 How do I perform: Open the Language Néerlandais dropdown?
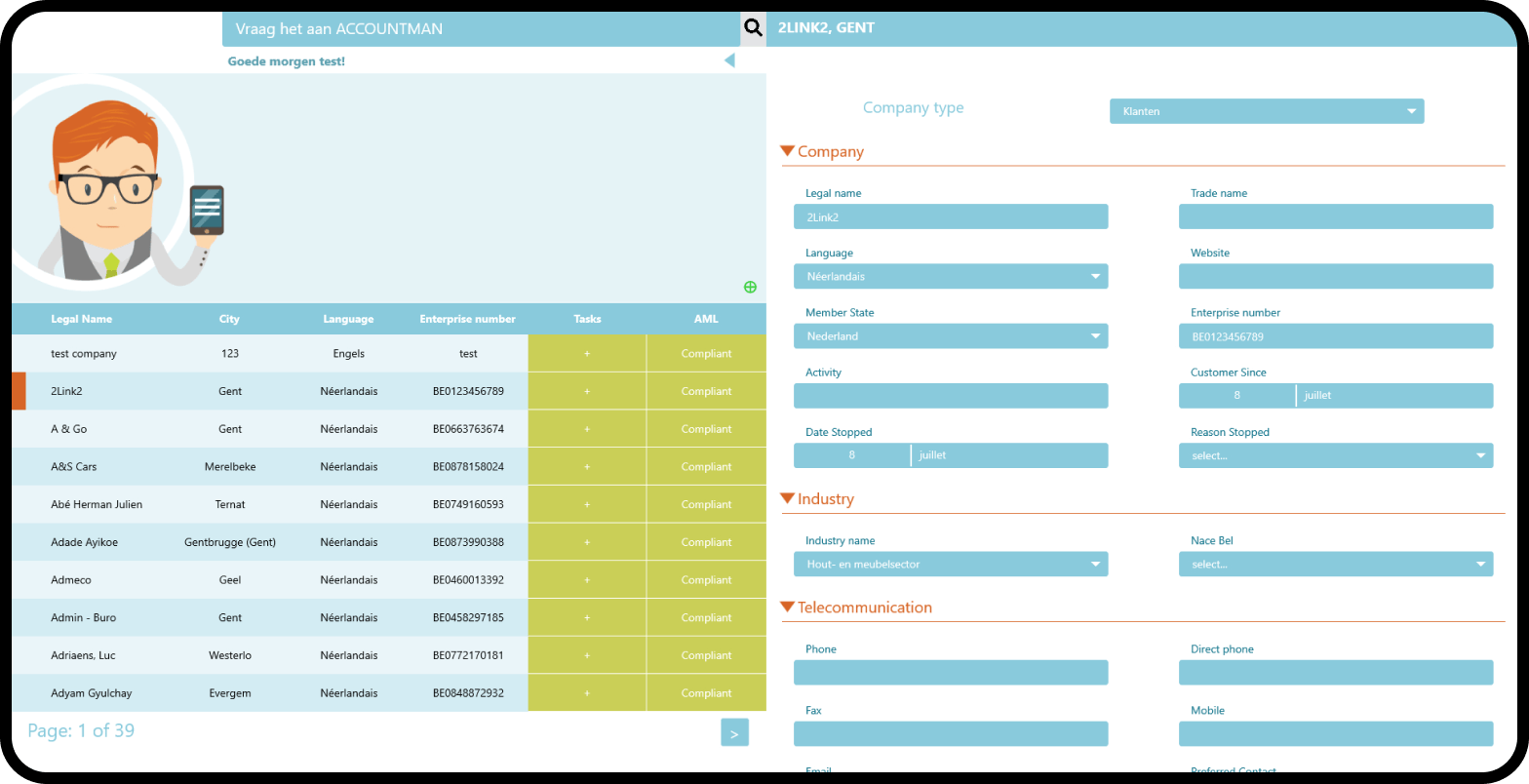[x=951, y=276]
